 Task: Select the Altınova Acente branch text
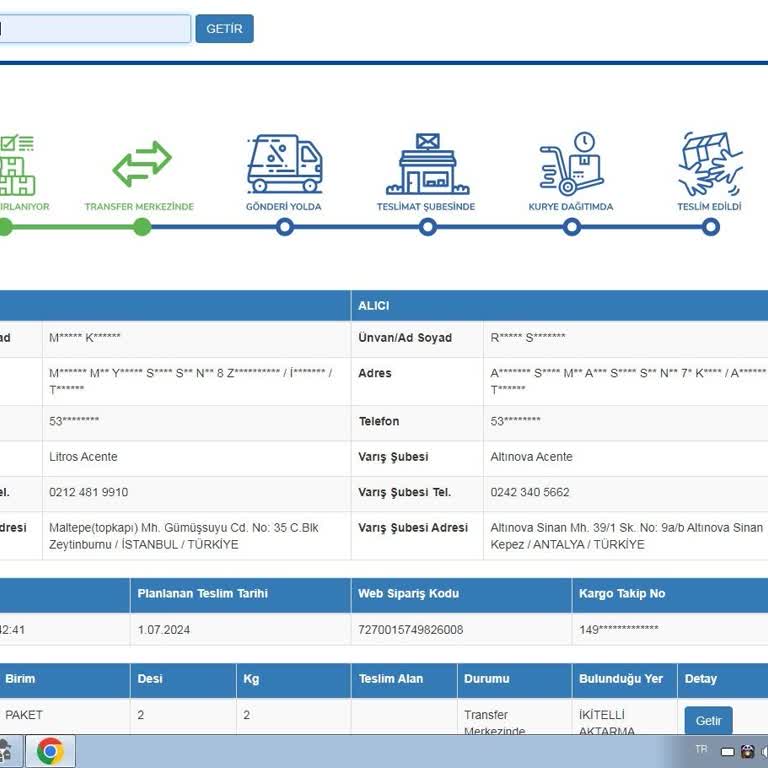pos(531,456)
